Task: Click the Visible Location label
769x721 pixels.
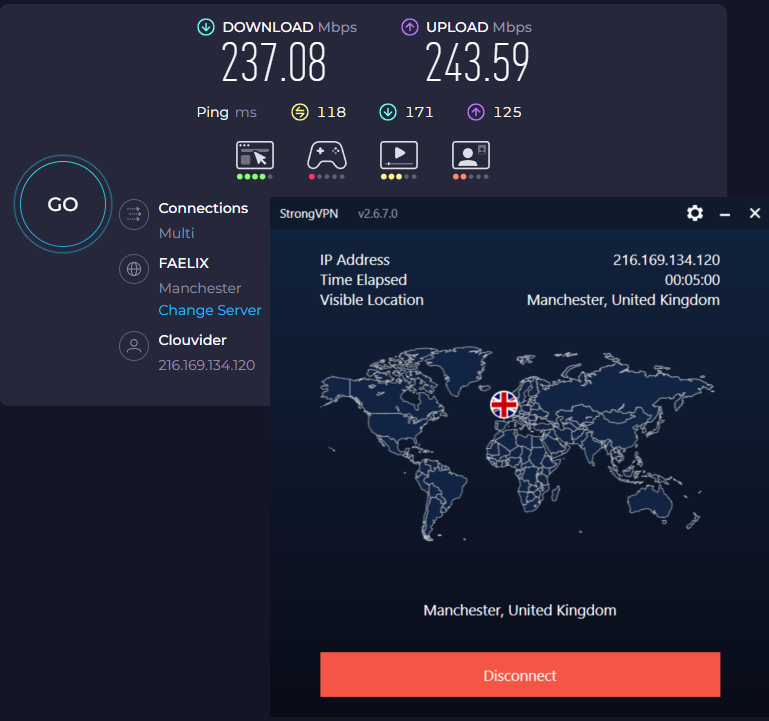Action: point(372,300)
